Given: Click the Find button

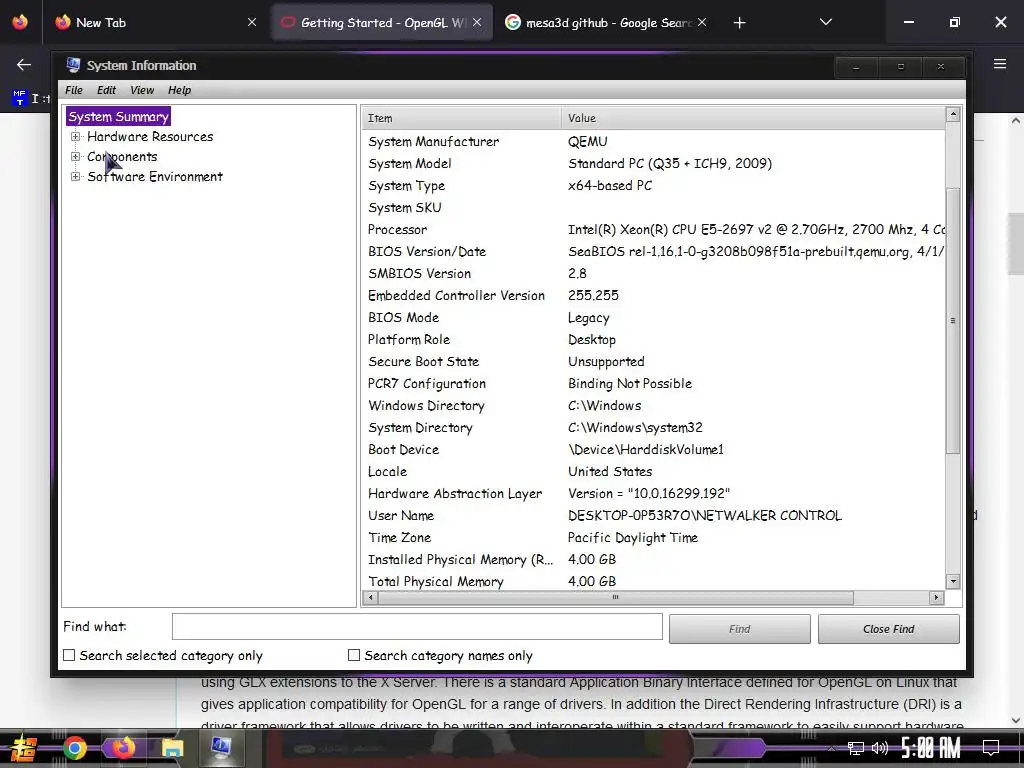Looking at the screenshot, I should [x=739, y=629].
